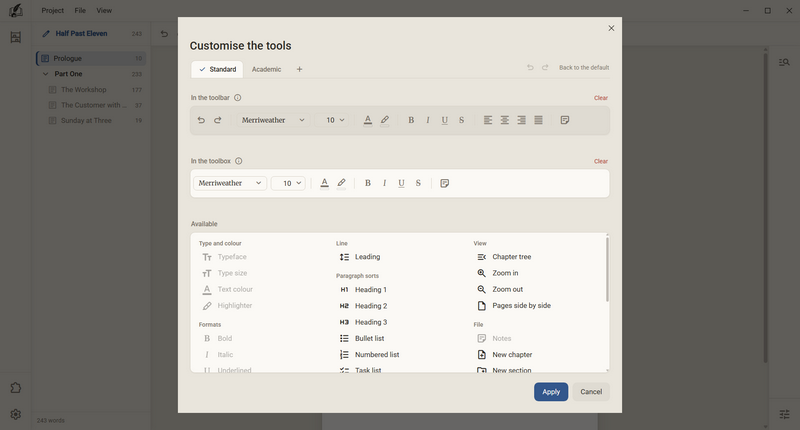Open Merriweather font dropdown in toolbox row
The image size is (800, 430).
click(x=230, y=183)
